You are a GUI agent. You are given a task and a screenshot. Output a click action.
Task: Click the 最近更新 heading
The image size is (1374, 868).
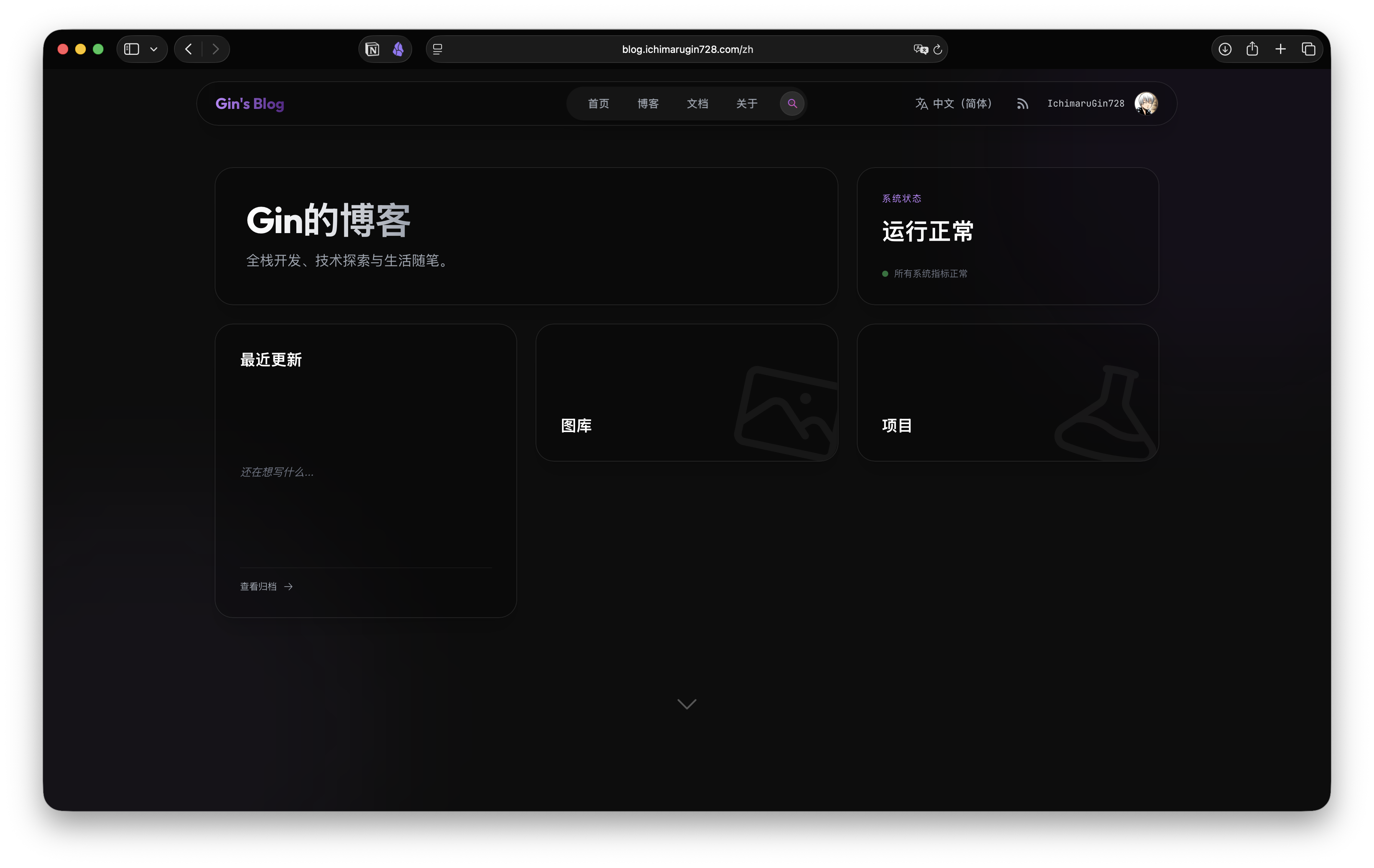point(271,360)
